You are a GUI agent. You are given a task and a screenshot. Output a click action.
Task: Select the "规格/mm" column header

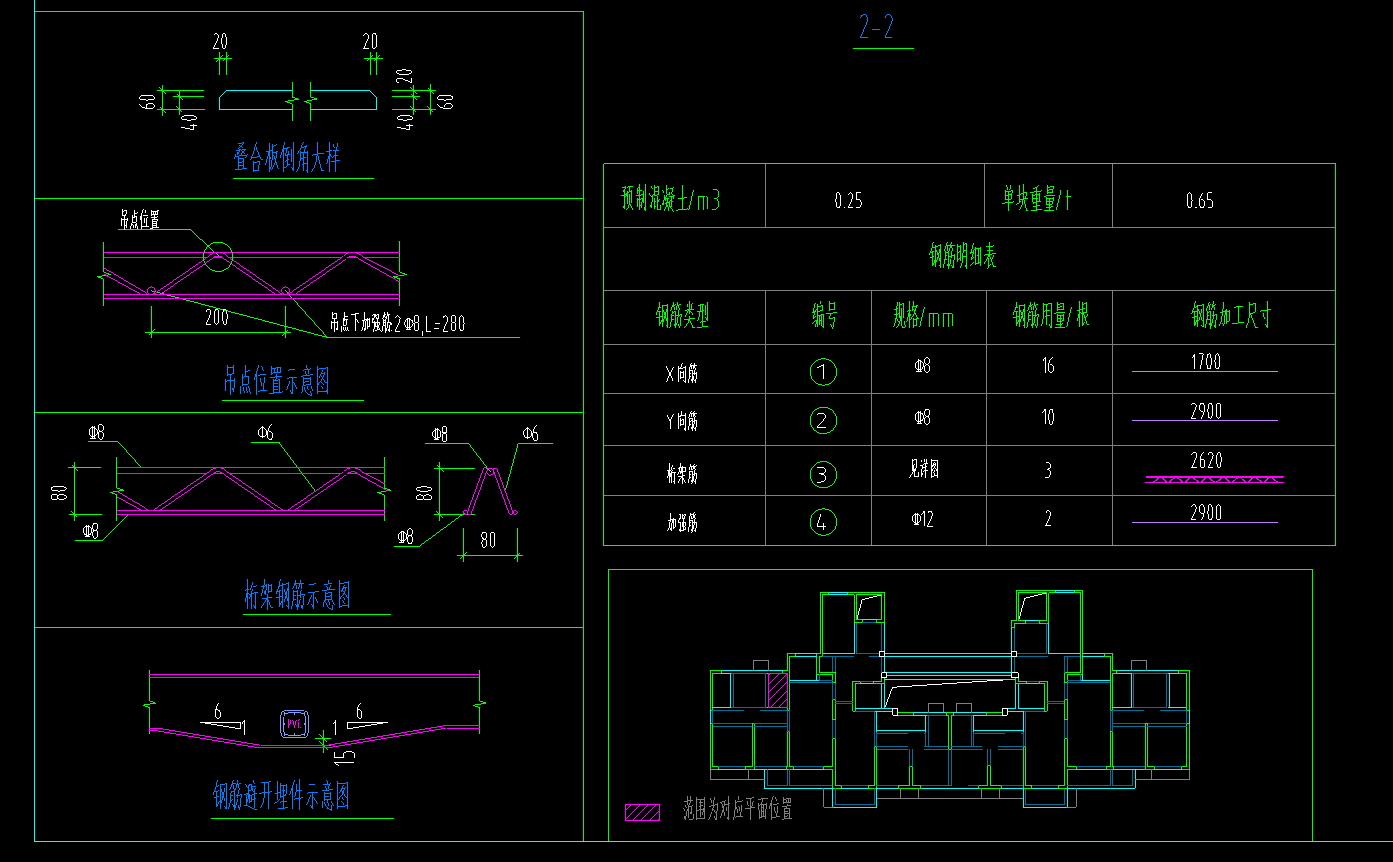point(924,317)
